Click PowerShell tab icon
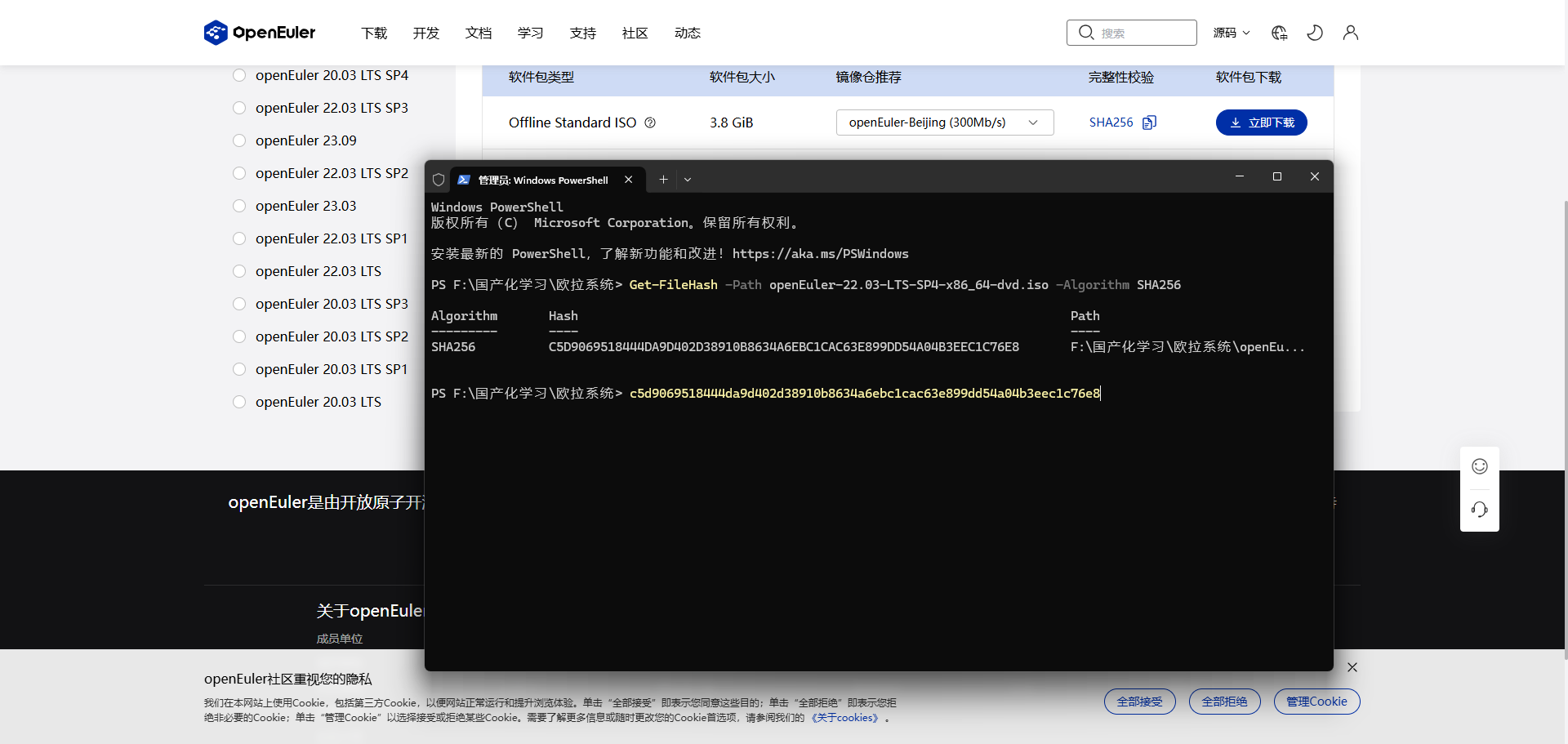This screenshot has width=1568, height=744. 464,180
